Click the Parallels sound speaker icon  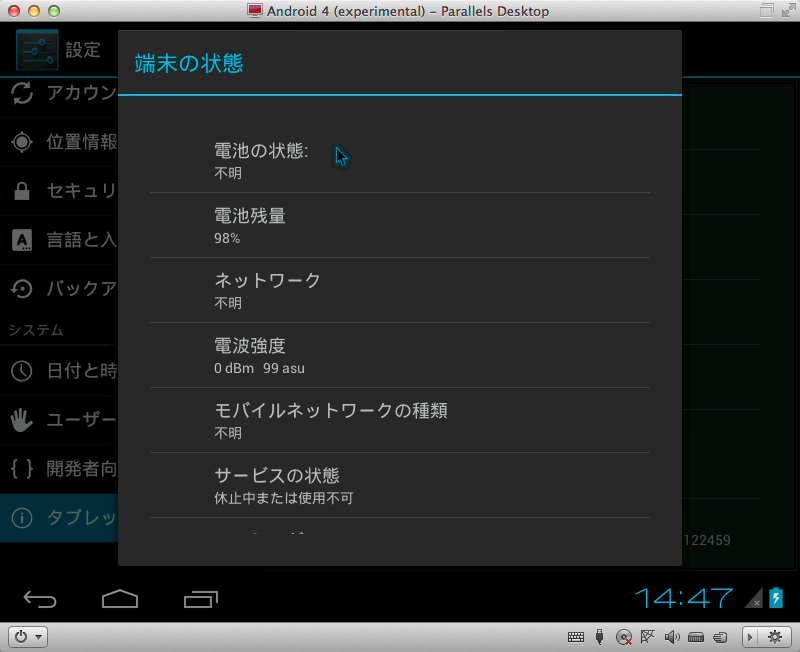tap(671, 637)
